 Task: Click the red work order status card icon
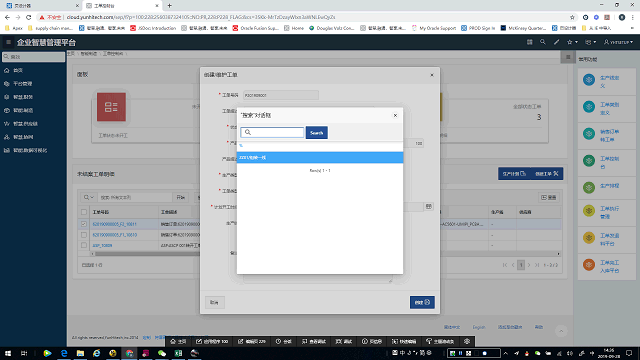pos(111,107)
